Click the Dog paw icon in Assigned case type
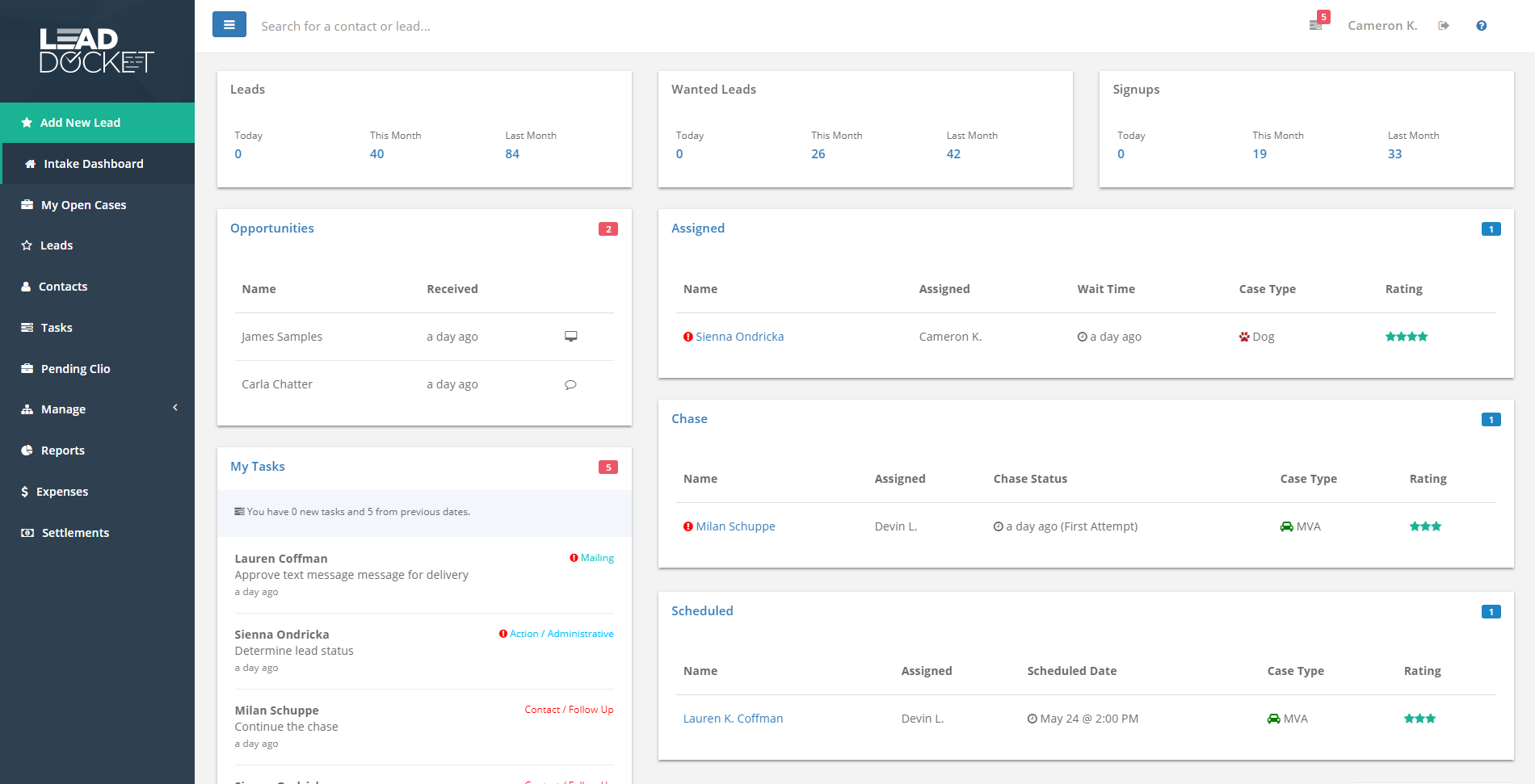This screenshot has height=784, width=1535. coord(1245,336)
